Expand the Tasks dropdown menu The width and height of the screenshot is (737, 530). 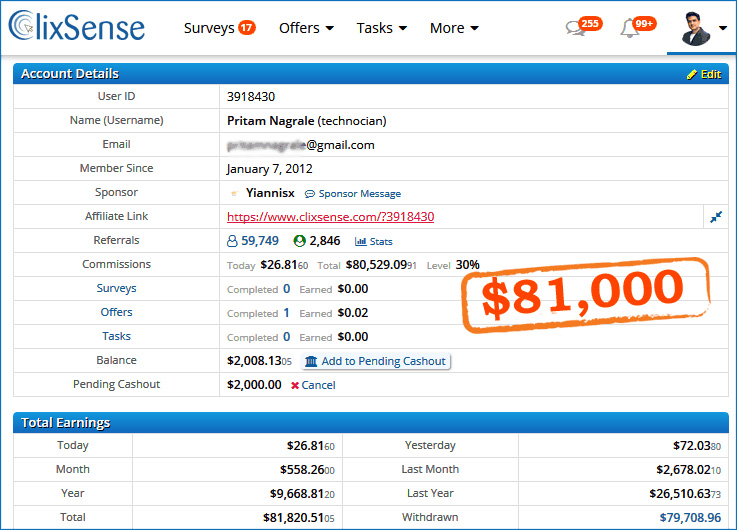click(x=381, y=28)
